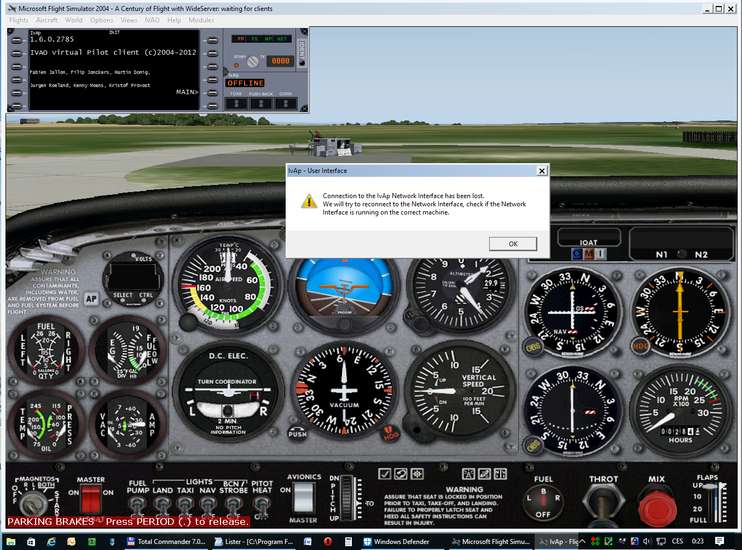
Task: Open the notification center icon
Action: coord(719,541)
